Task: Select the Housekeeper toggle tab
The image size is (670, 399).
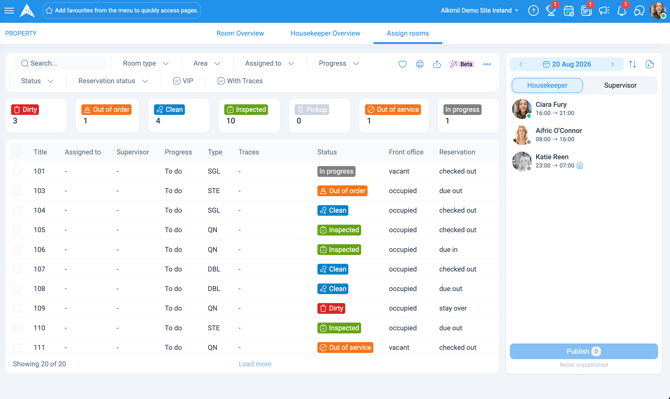Action: (x=547, y=85)
